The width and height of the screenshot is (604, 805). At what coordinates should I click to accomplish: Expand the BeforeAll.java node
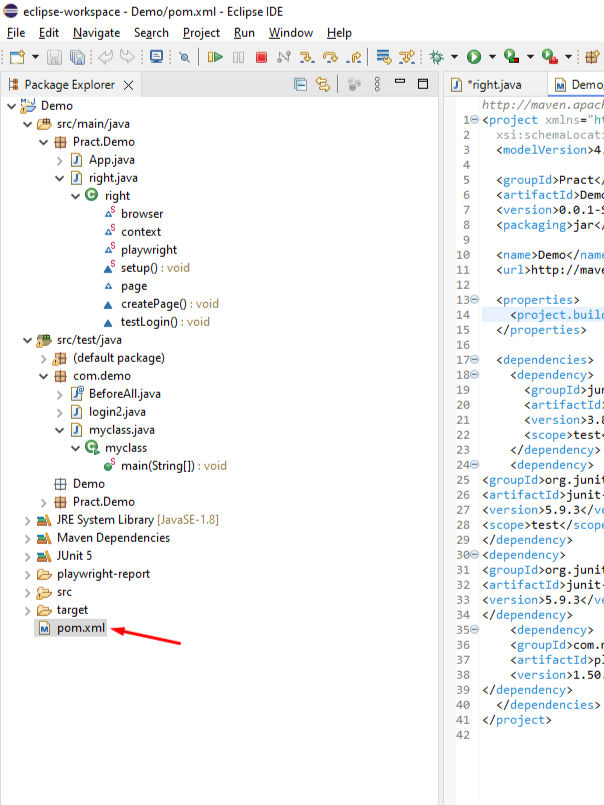click(60, 395)
